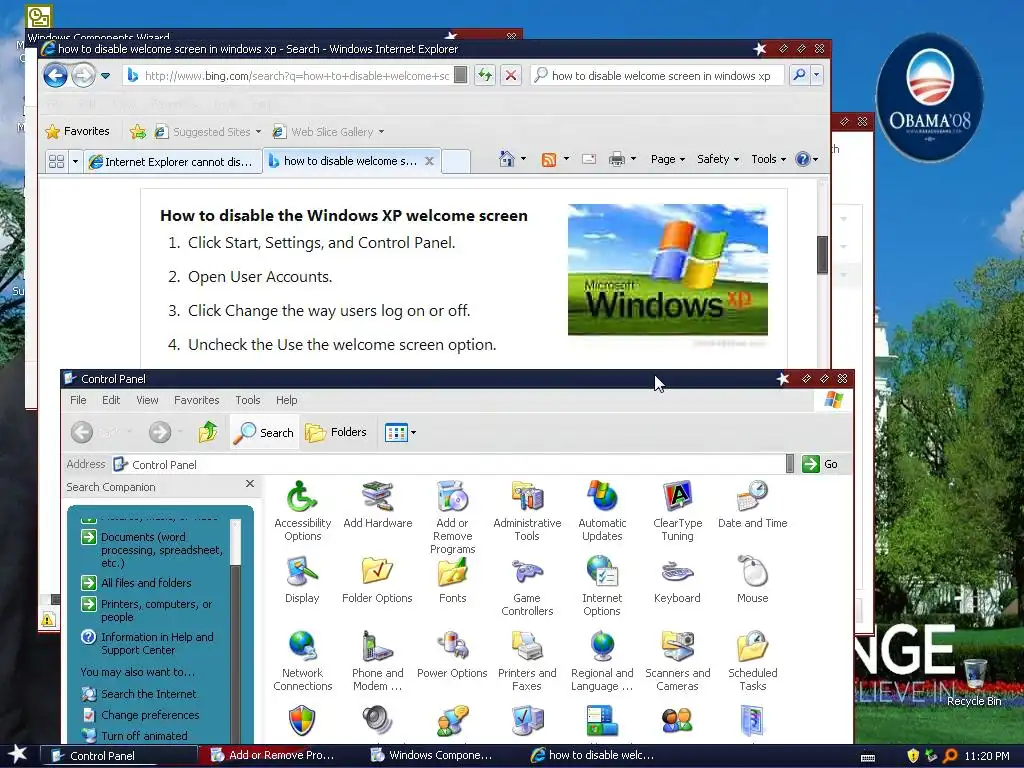Open View menu in Control Panel
This screenshot has height=768, width=1024.
click(147, 400)
